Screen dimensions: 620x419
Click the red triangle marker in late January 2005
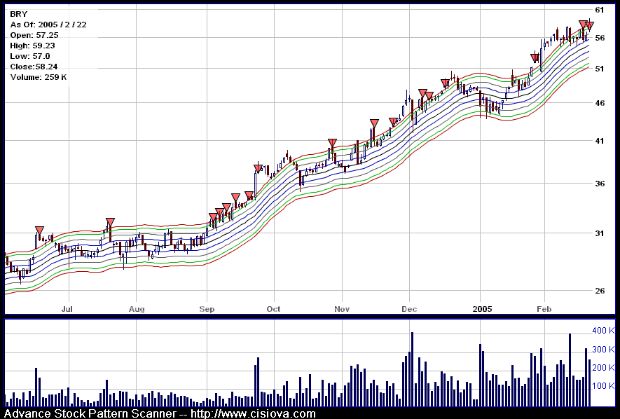point(535,59)
